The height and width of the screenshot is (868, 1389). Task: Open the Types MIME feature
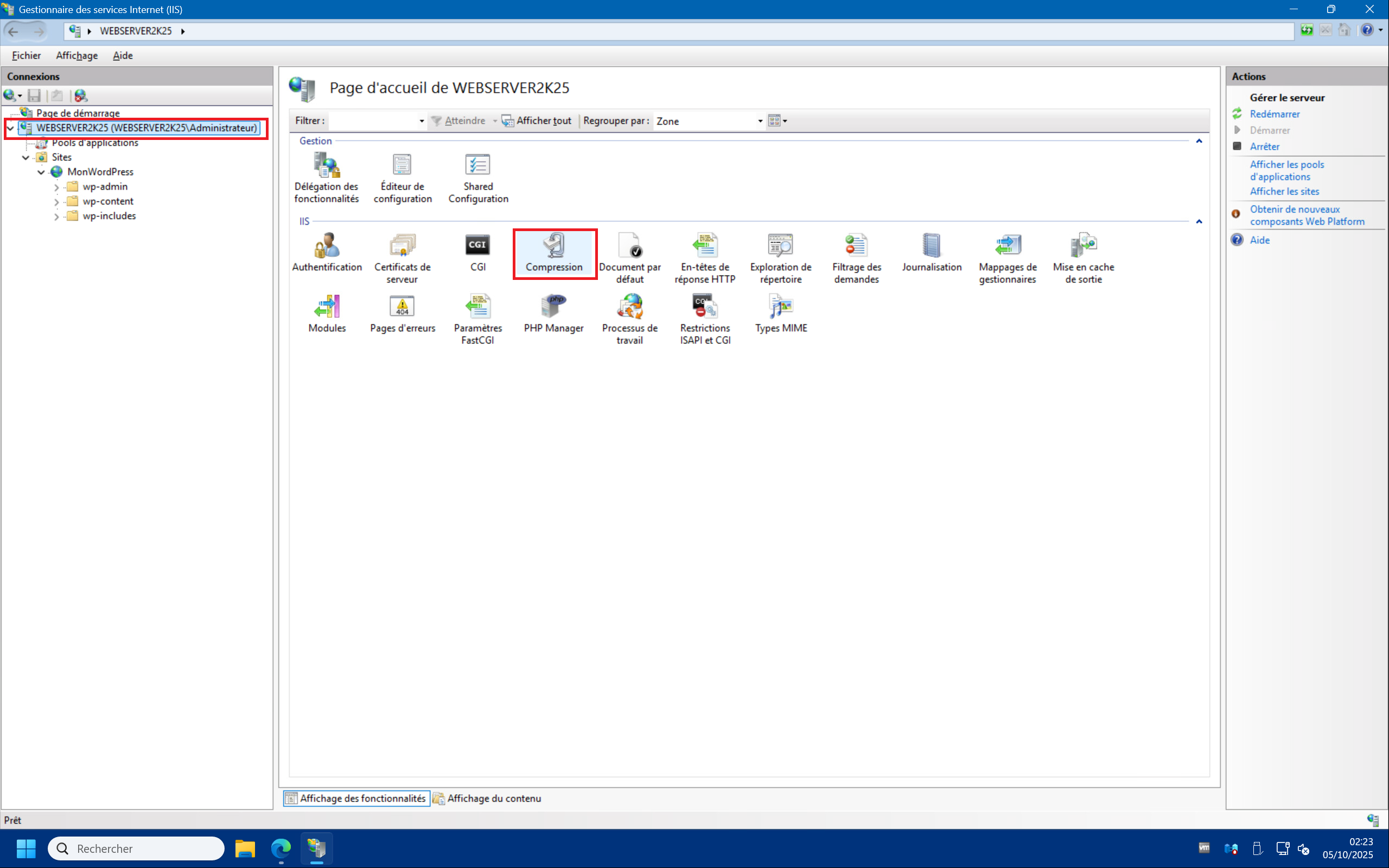click(781, 313)
